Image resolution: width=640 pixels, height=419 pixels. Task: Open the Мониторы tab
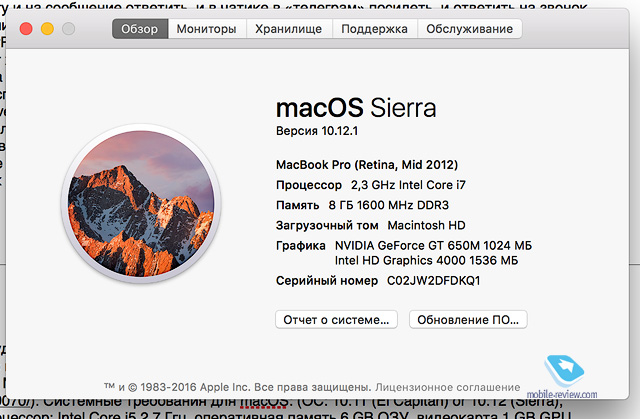click(207, 29)
